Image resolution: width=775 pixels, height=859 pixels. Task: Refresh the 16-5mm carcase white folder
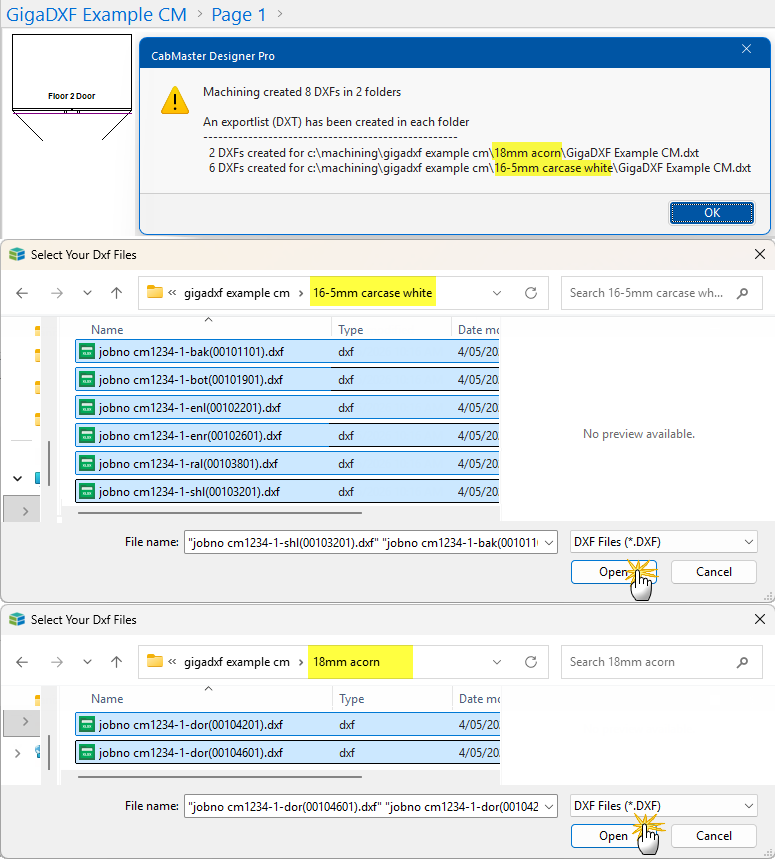coord(531,293)
